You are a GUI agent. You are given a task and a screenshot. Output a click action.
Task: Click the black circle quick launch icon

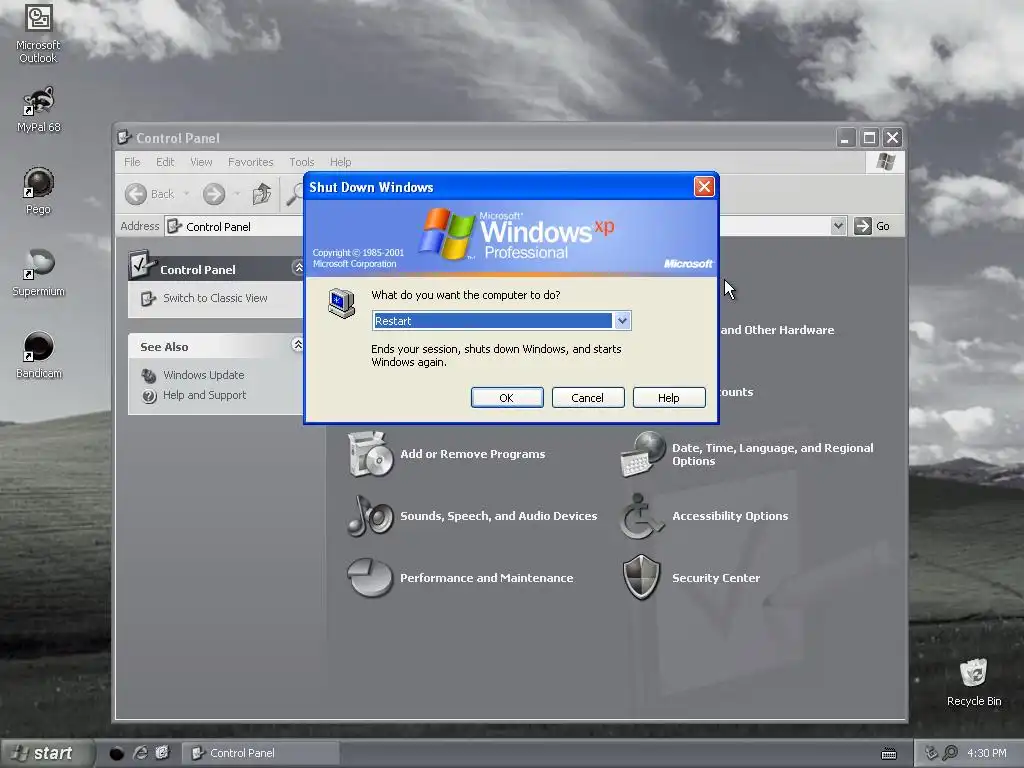(116, 754)
